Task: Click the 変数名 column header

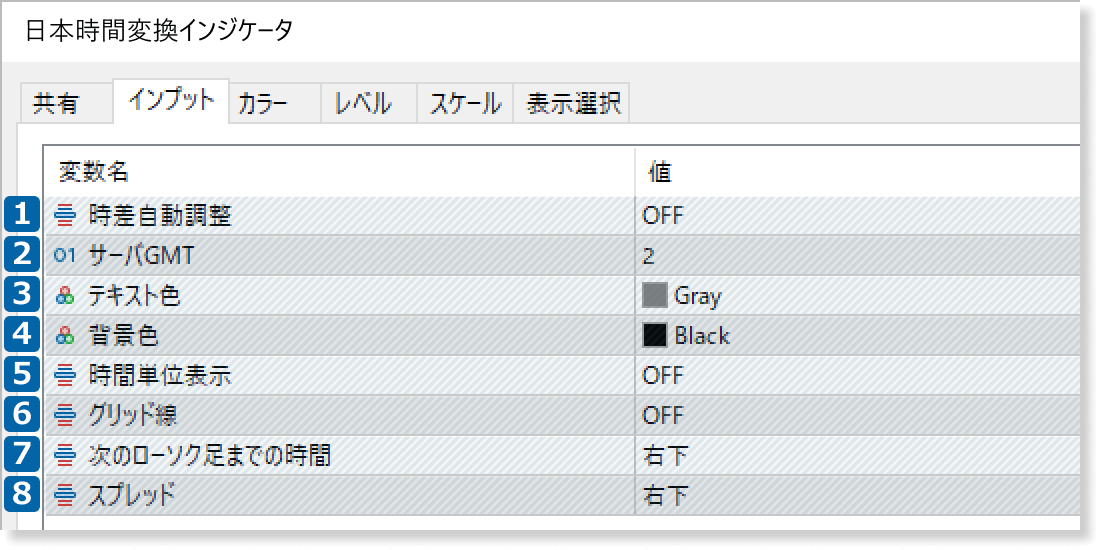Action: click(94, 172)
